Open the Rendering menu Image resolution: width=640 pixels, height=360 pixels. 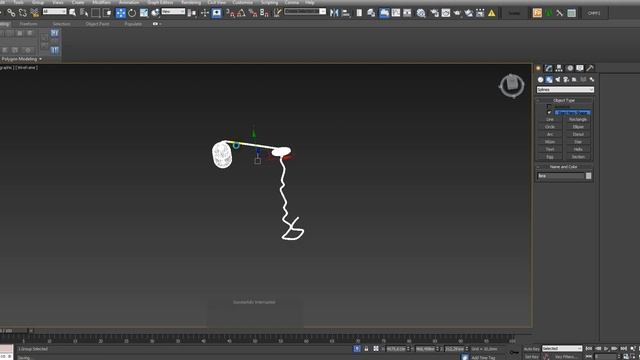191,2
